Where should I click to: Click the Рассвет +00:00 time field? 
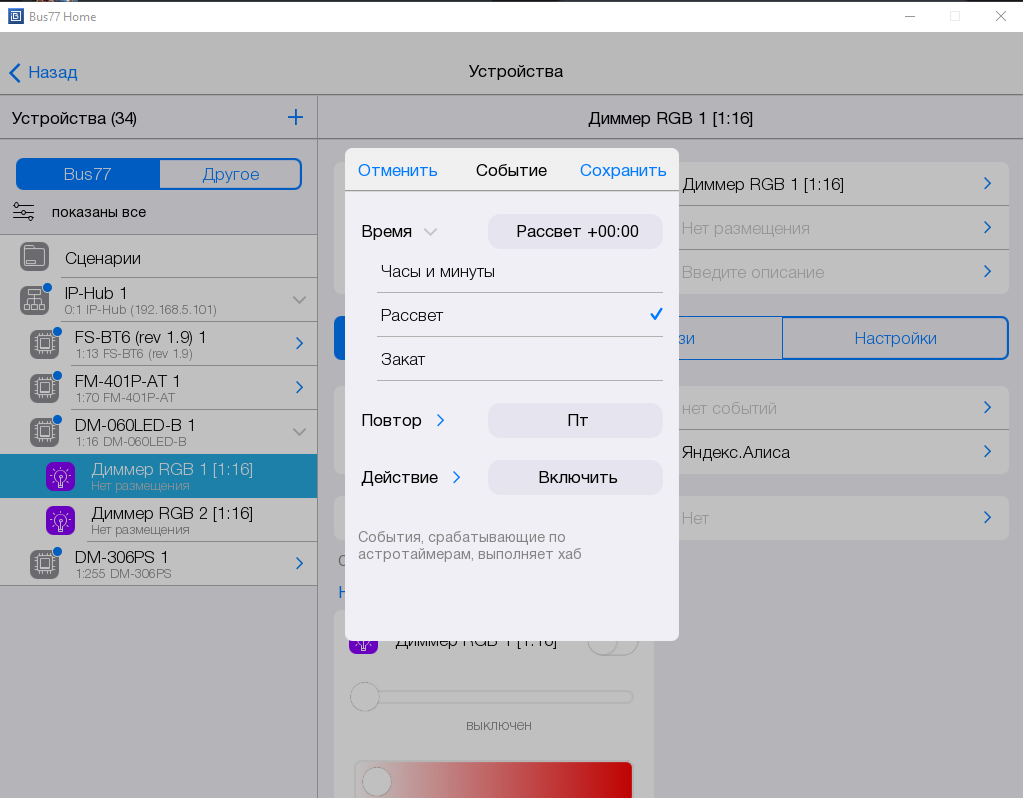(x=575, y=231)
